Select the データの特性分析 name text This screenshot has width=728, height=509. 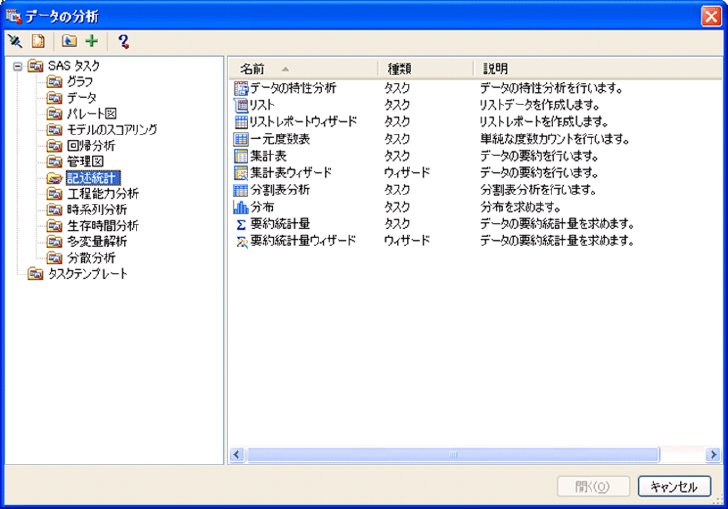[293, 88]
